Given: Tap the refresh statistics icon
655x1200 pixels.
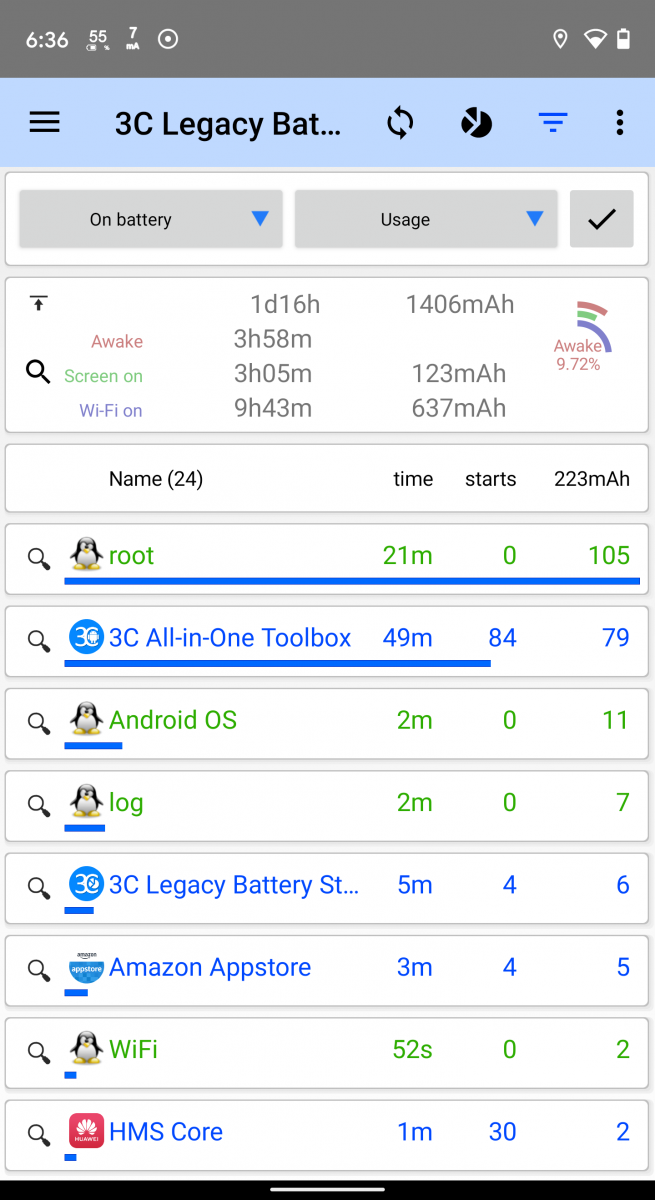Looking at the screenshot, I should tap(400, 123).
